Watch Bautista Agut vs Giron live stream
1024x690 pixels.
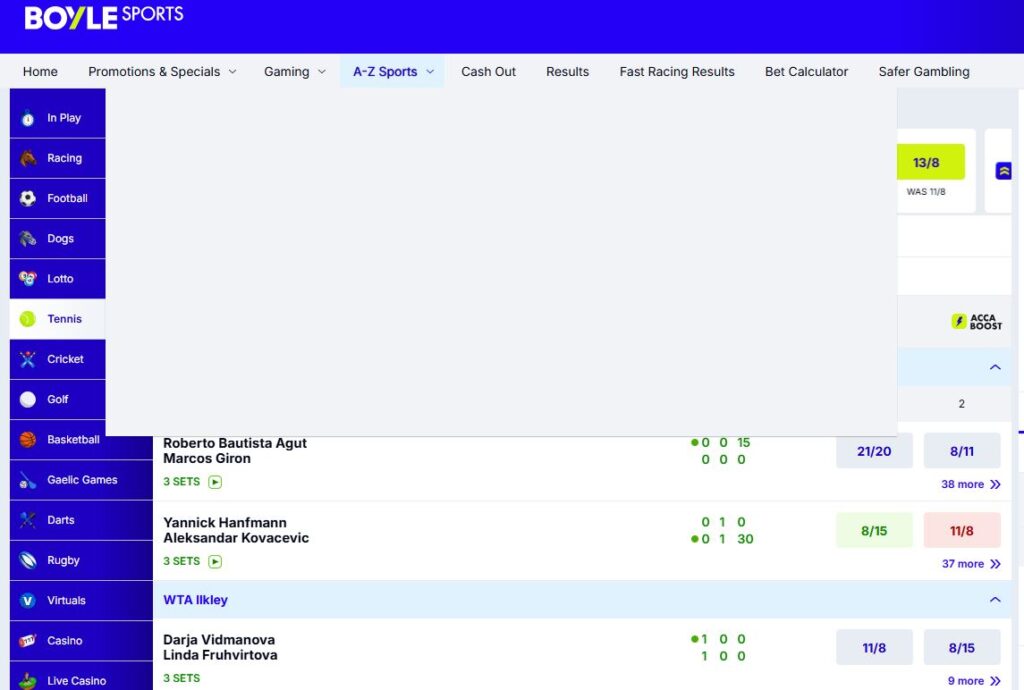tap(215, 482)
